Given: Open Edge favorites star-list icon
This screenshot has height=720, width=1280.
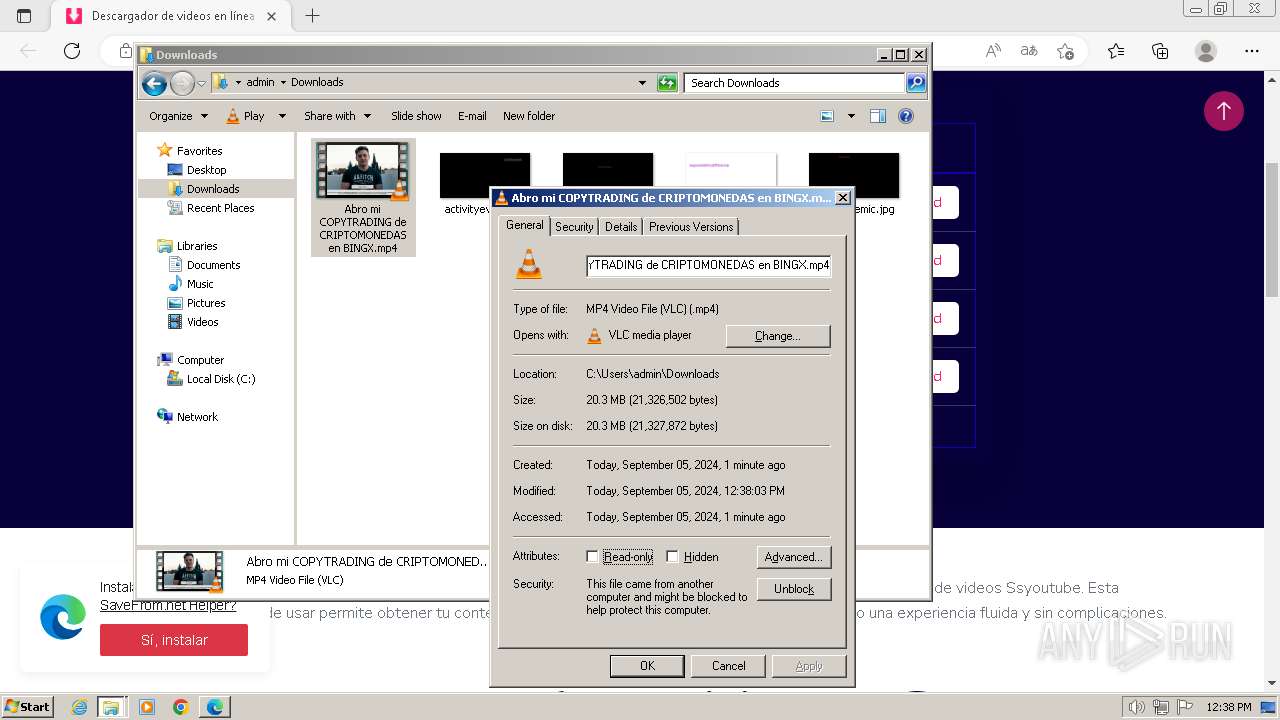Looking at the screenshot, I should pyautogui.click(x=1116, y=51).
